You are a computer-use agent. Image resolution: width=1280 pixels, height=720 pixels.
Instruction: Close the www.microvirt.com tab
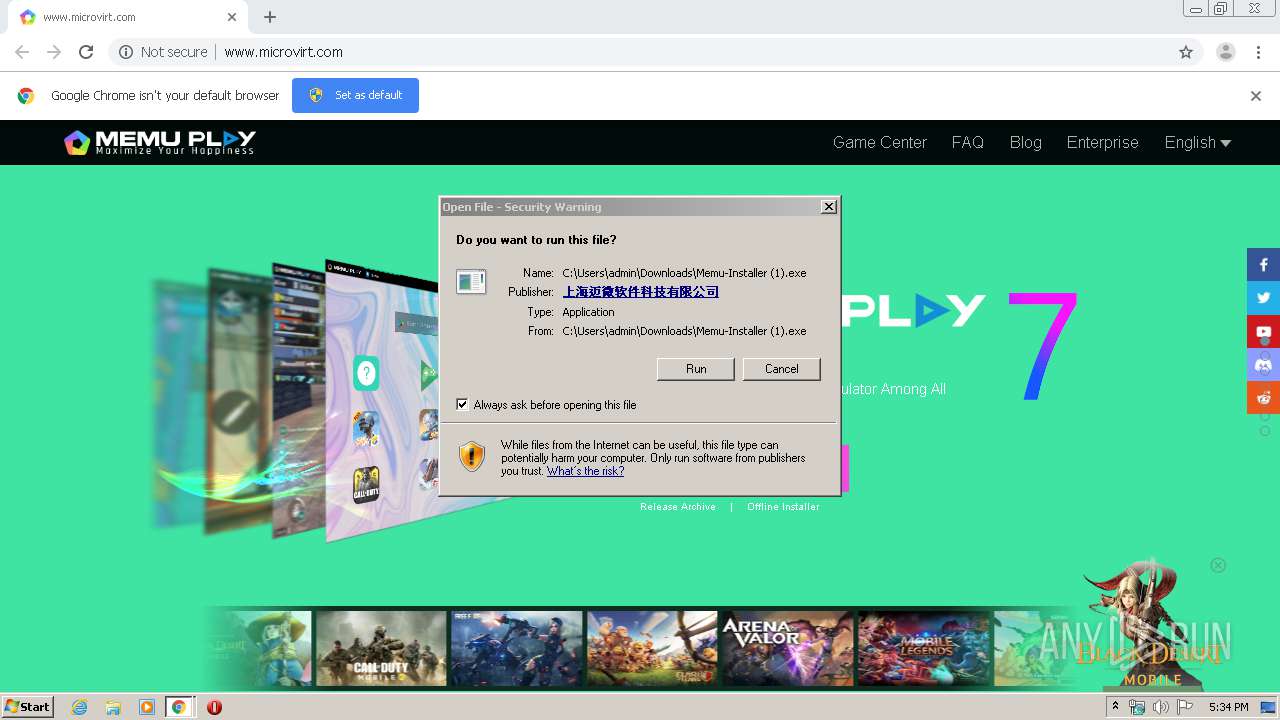[x=232, y=17]
